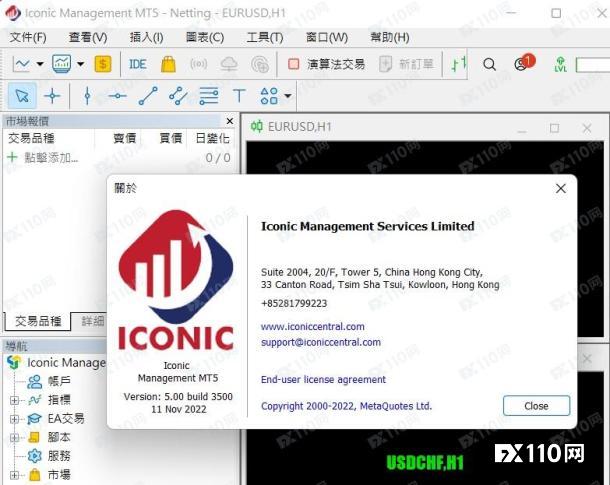
Task: Click the green price bars icon
Action: click(458, 64)
